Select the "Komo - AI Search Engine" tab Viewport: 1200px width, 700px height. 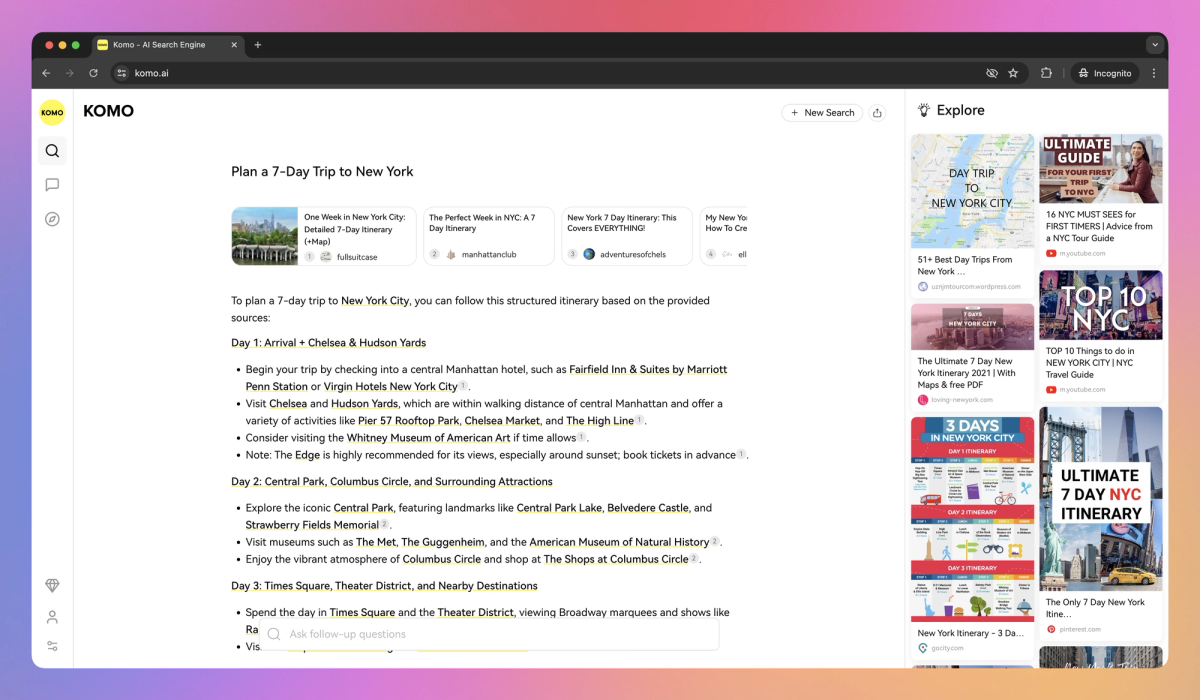(160, 44)
